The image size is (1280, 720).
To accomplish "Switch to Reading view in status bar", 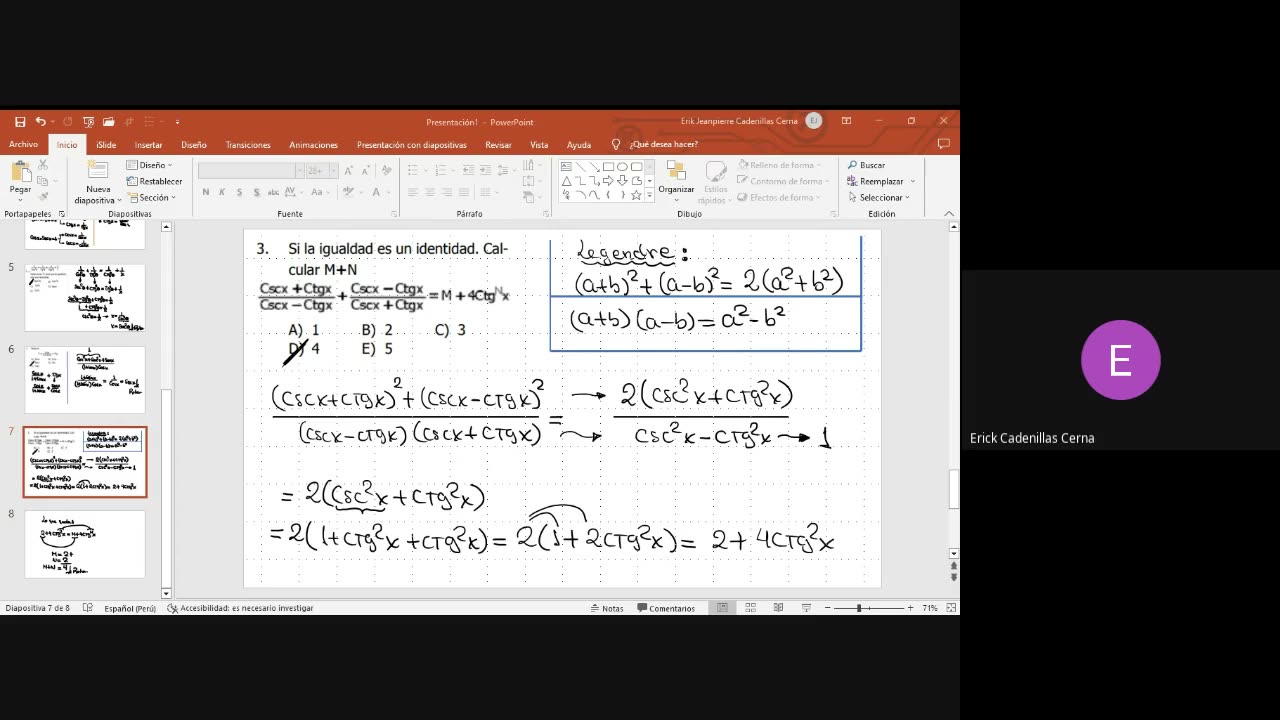I will (778, 608).
